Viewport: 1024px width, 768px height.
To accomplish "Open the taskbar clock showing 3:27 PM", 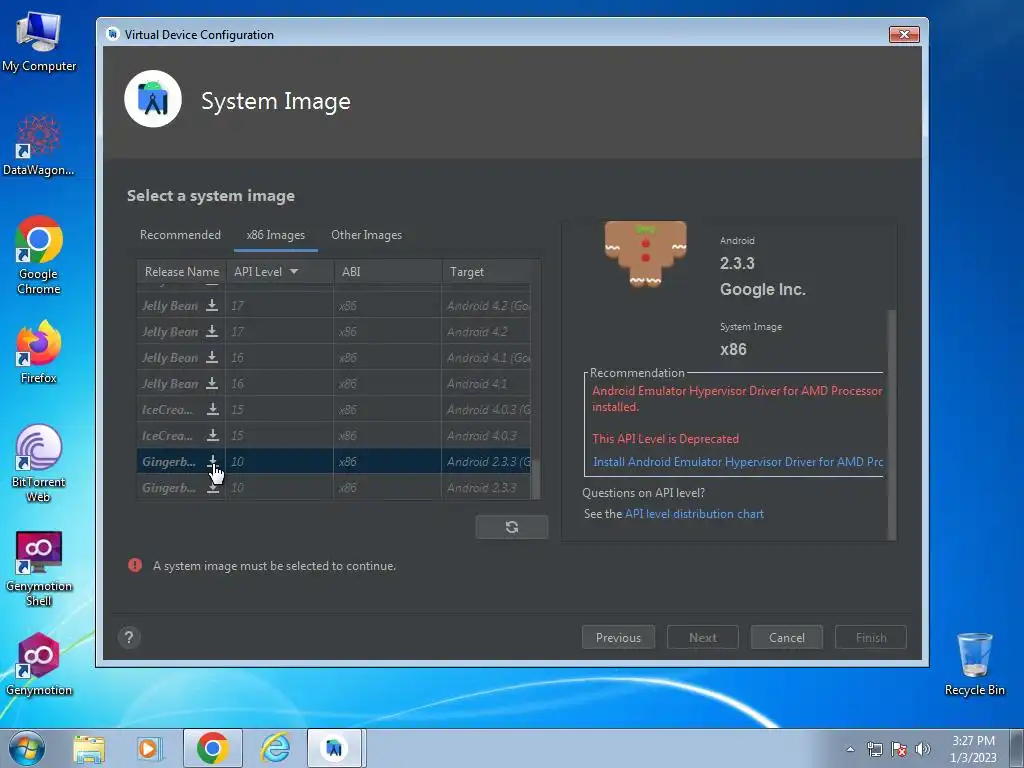I will coord(973,749).
